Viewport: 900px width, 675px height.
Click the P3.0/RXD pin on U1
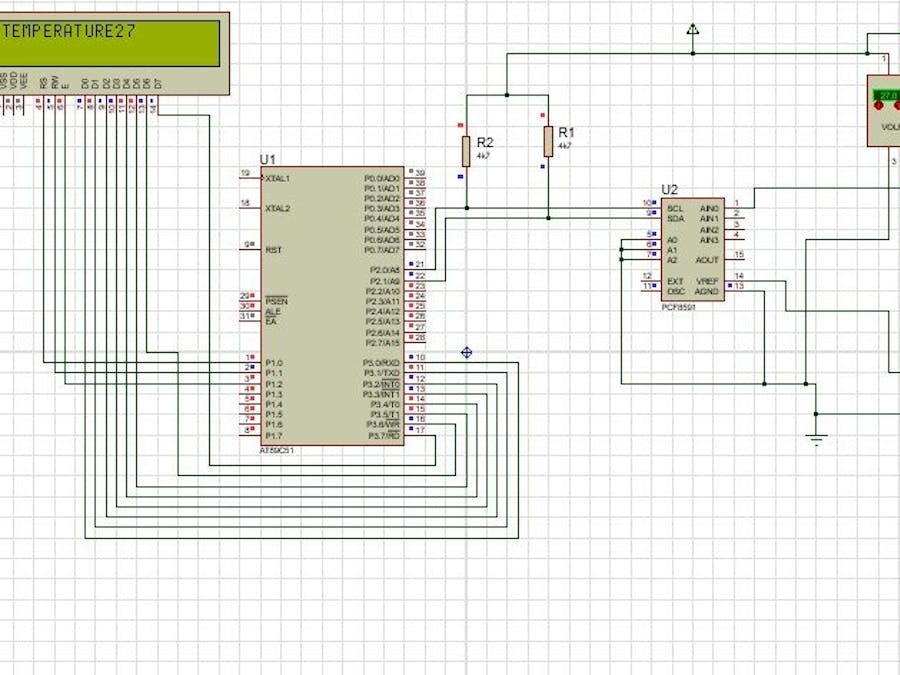tap(415, 360)
